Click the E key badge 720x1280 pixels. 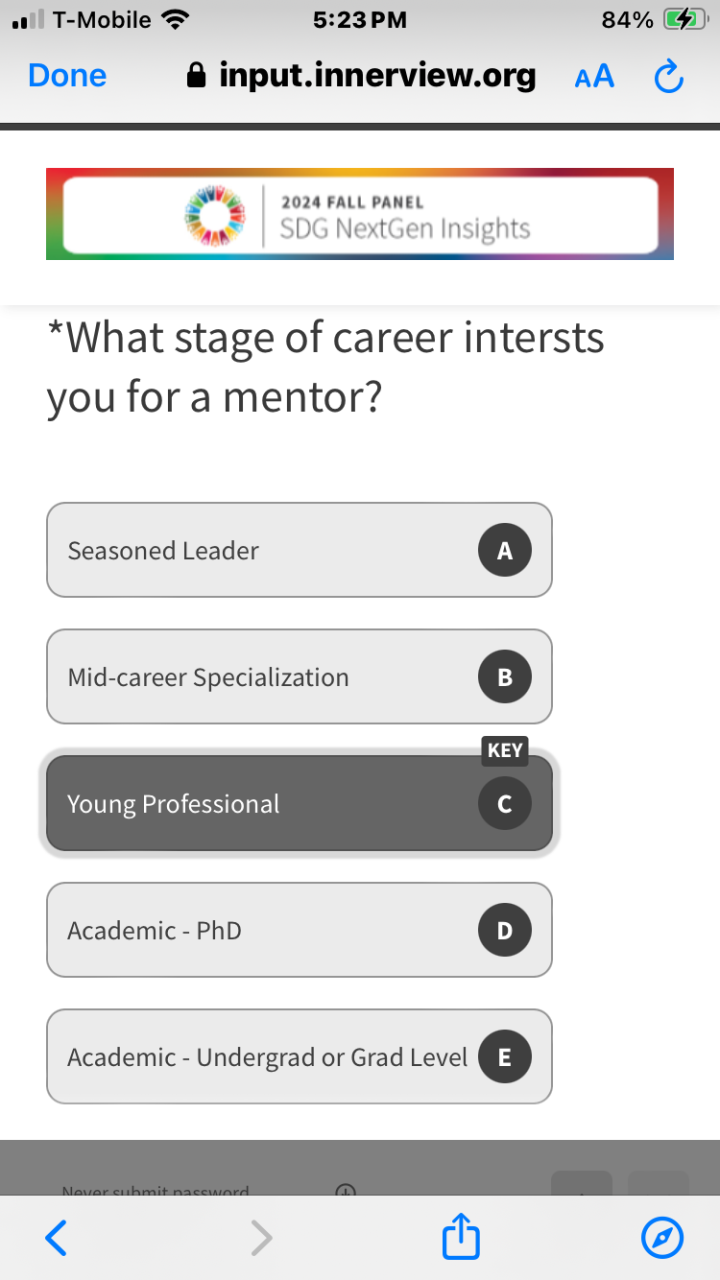pyautogui.click(x=505, y=1057)
